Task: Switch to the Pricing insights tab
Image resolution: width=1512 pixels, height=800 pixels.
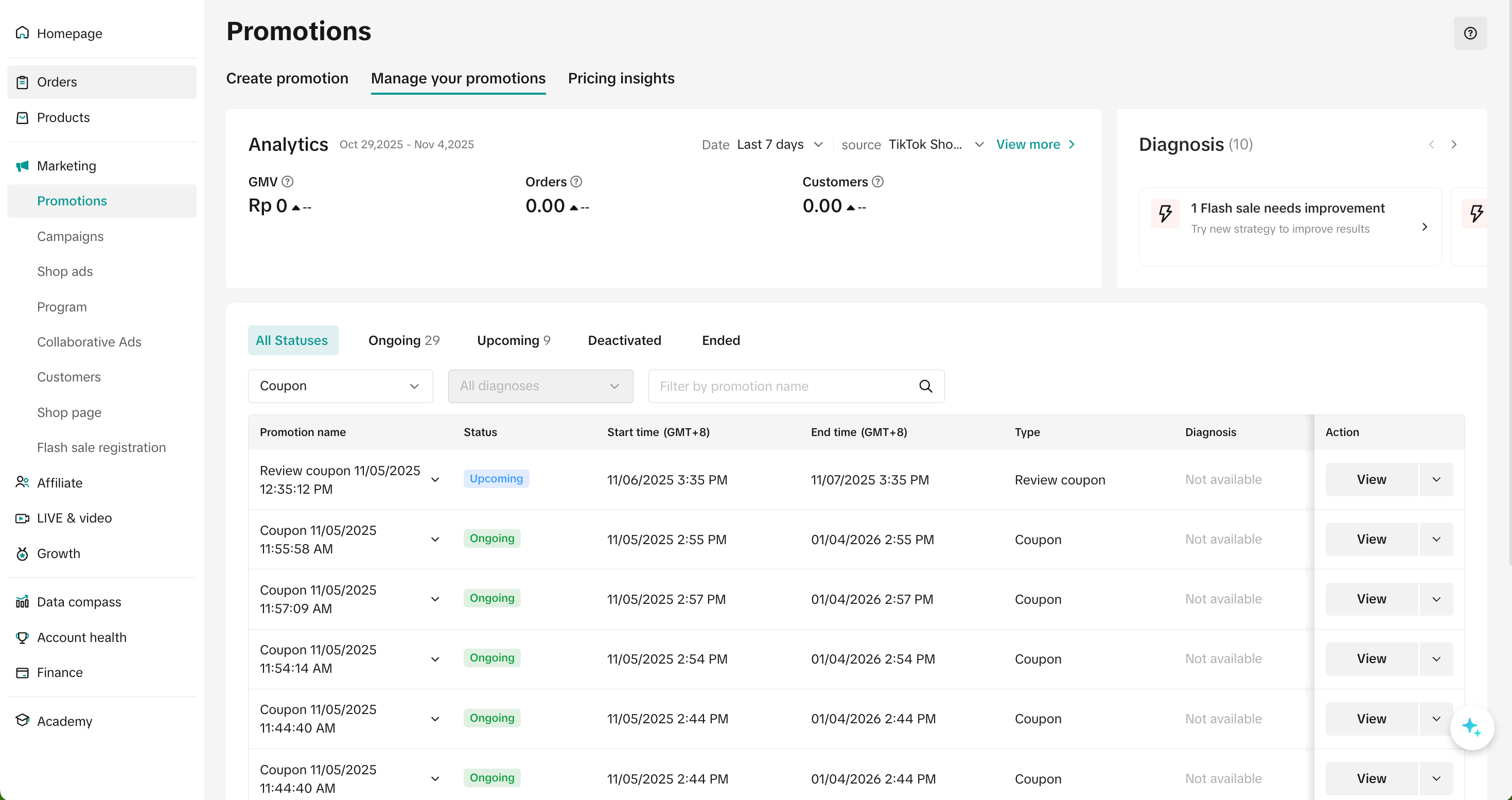Action: point(621,78)
